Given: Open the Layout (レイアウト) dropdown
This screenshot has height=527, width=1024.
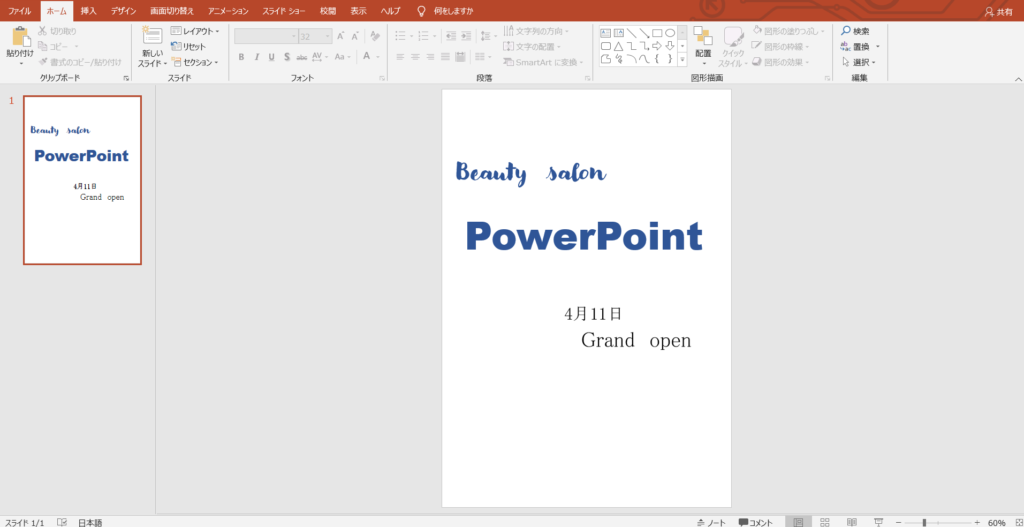Looking at the screenshot, I should [195, 31].
